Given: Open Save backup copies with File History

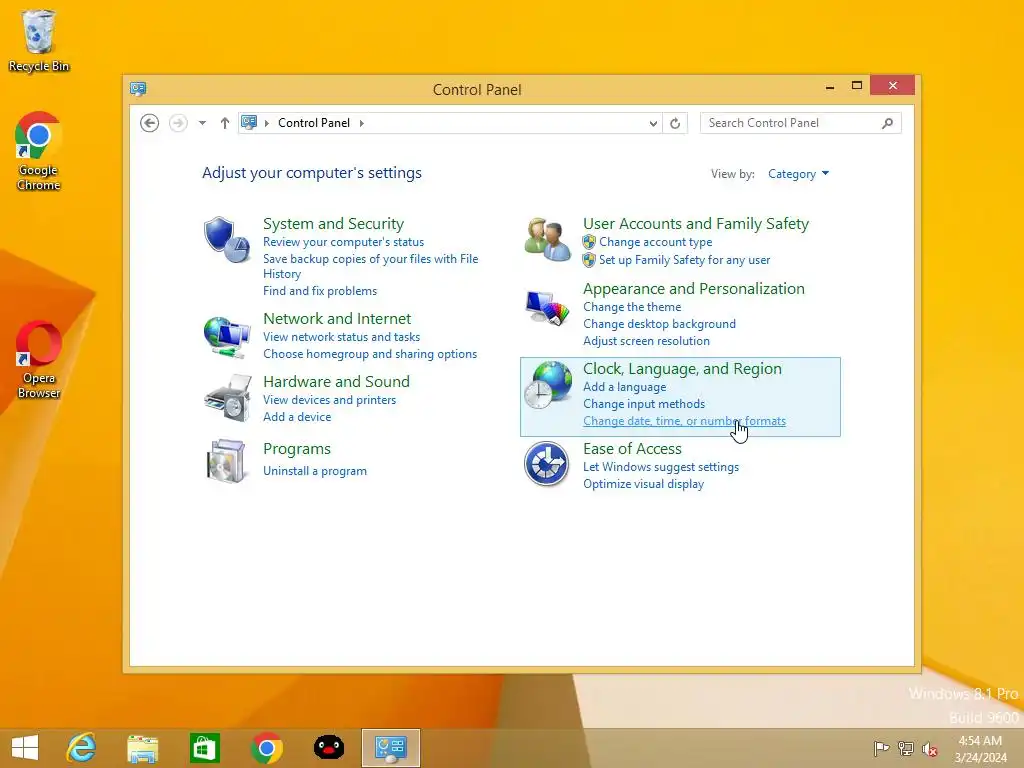Looking at the screenshot, I should click(x=371, y=266).
